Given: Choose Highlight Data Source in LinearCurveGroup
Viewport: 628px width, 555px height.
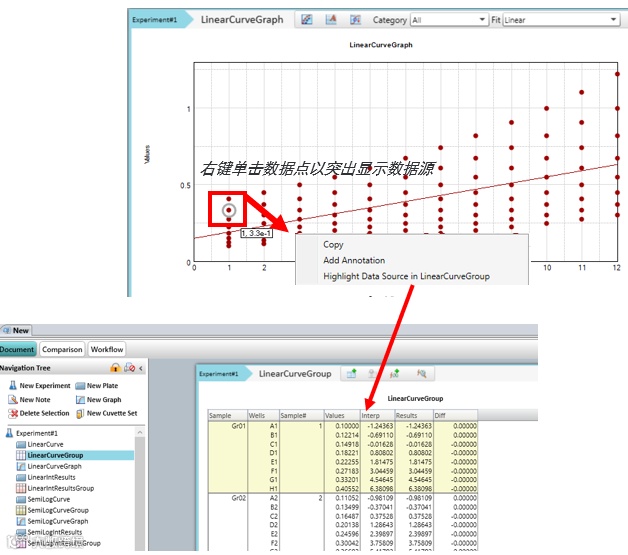Looking at the screenshot, I should pyautogui.click(x=406, y=276).
